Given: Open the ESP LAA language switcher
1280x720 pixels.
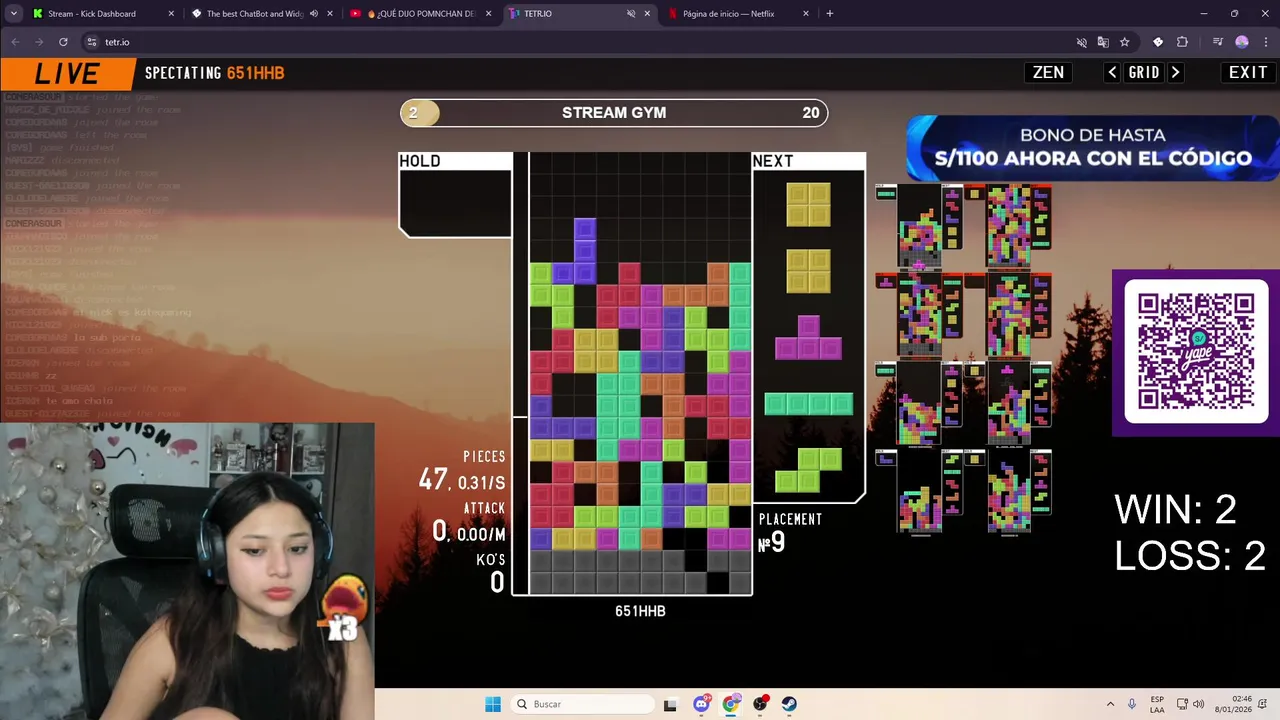Looking at the screenshot, I should 1157,704.
